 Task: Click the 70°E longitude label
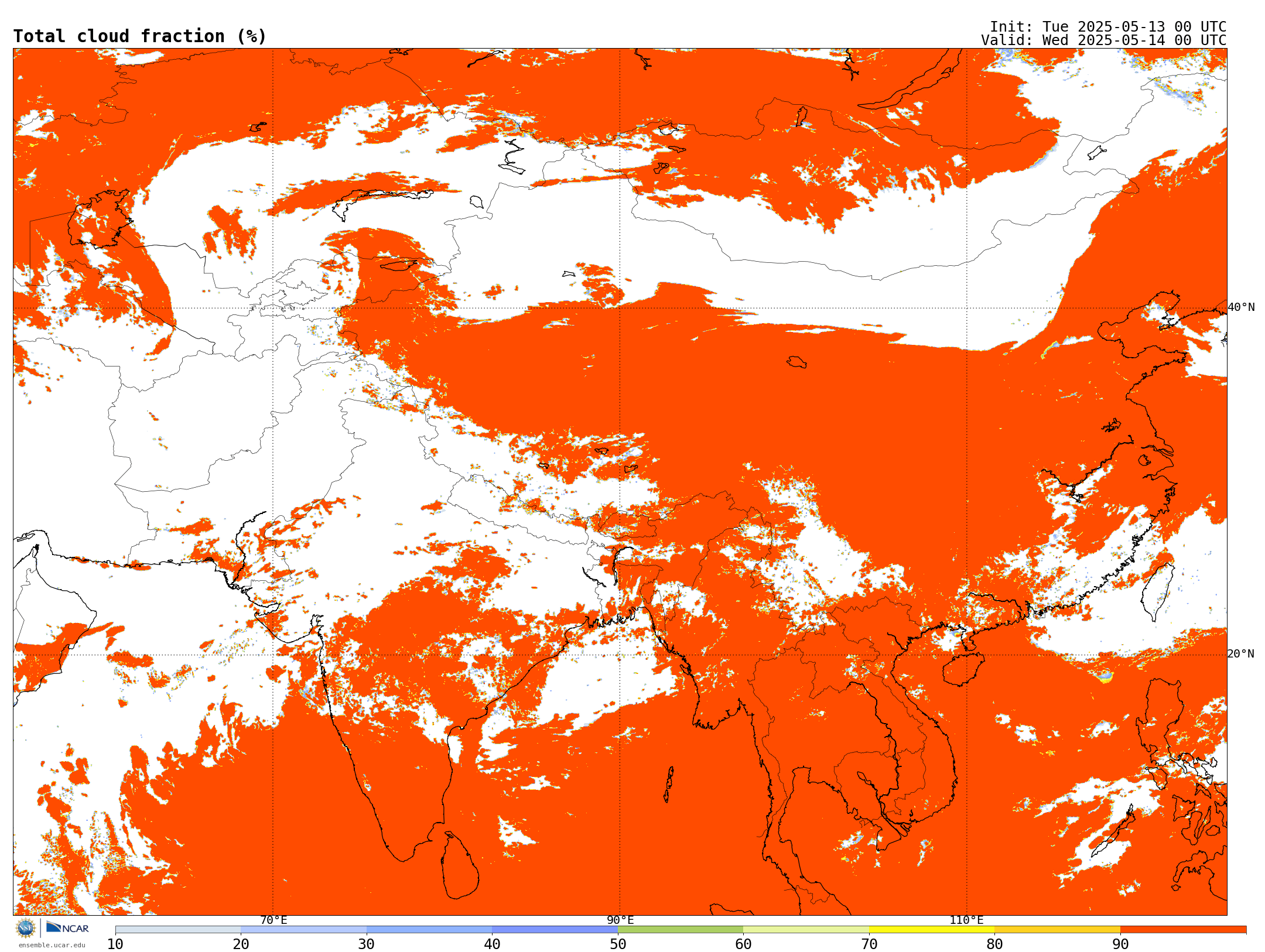[273, 920]
